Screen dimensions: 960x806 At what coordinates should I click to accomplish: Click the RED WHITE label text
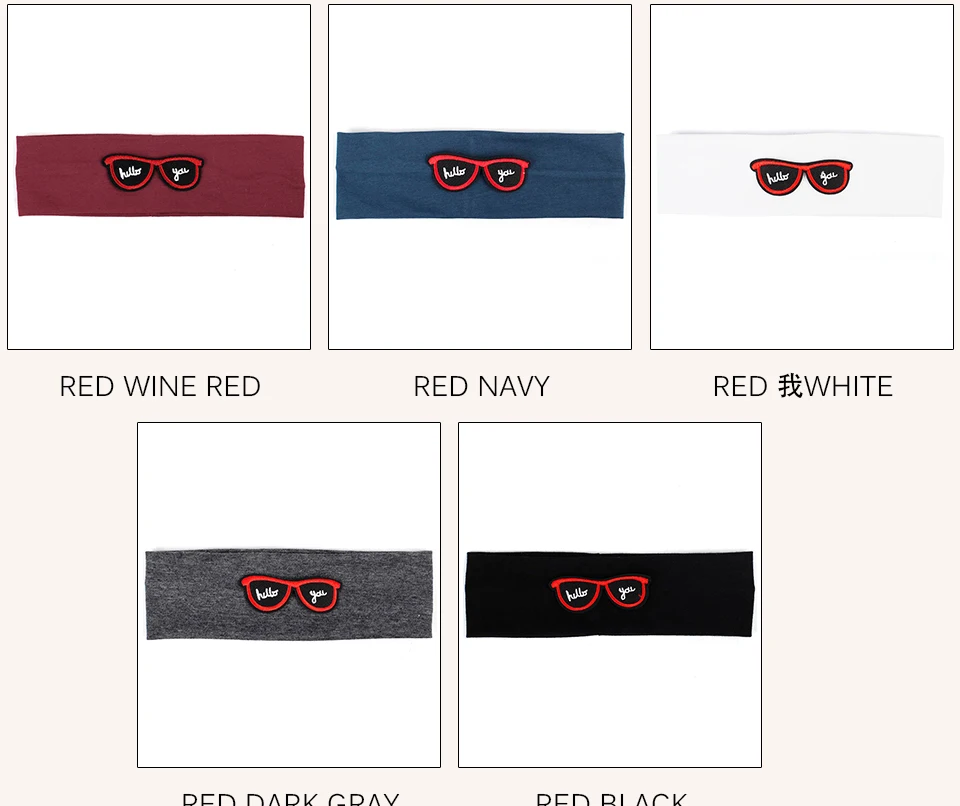(x=803, y=386)
